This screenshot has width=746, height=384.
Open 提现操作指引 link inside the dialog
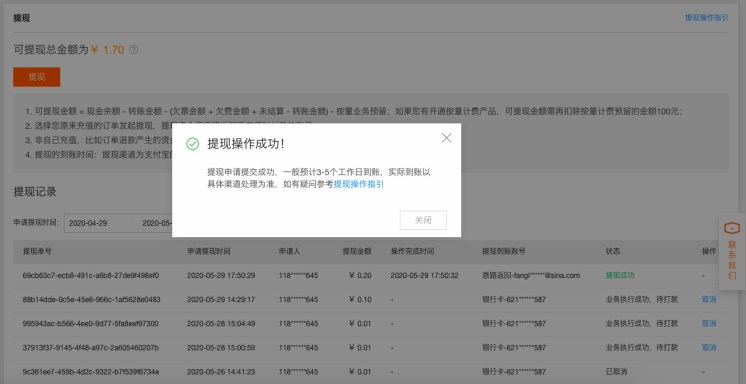click(x=359, y=184)
